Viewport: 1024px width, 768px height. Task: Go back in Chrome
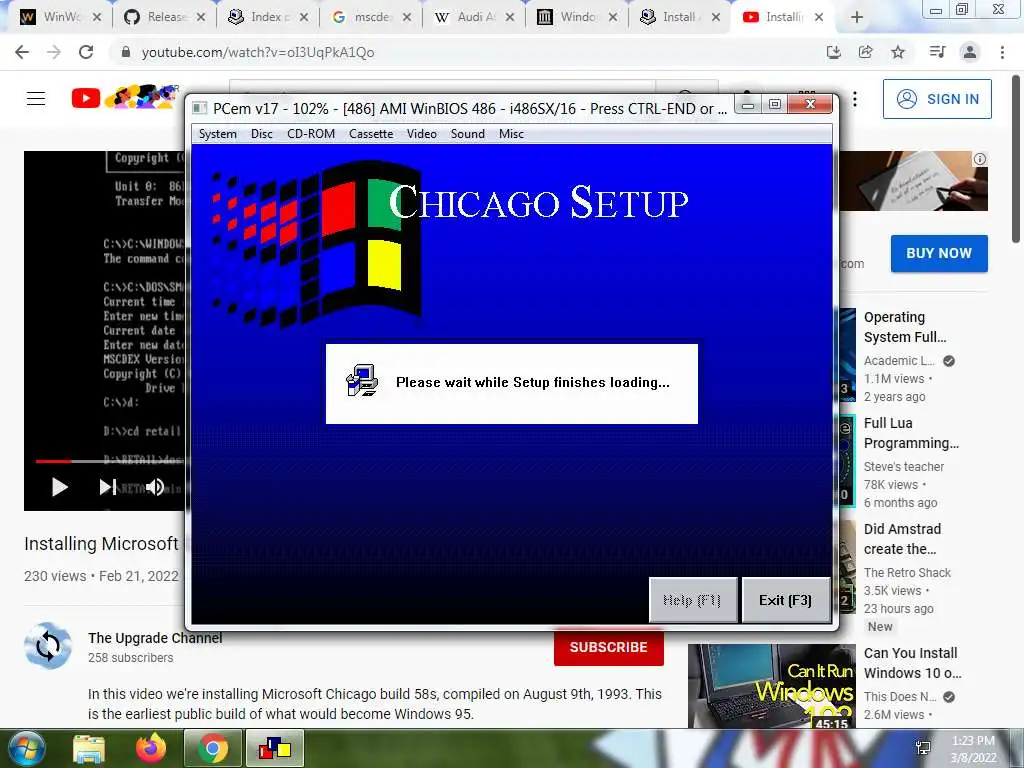[22, 52]
